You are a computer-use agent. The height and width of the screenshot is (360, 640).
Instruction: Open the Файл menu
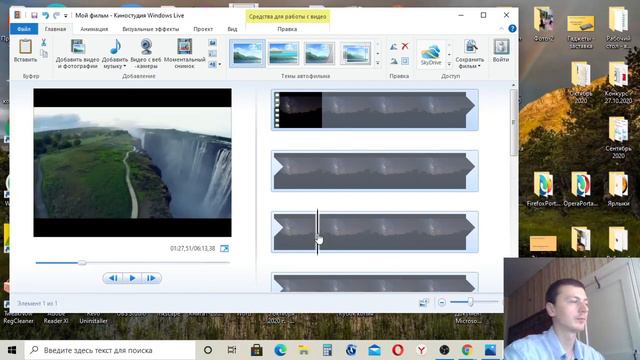24,29
